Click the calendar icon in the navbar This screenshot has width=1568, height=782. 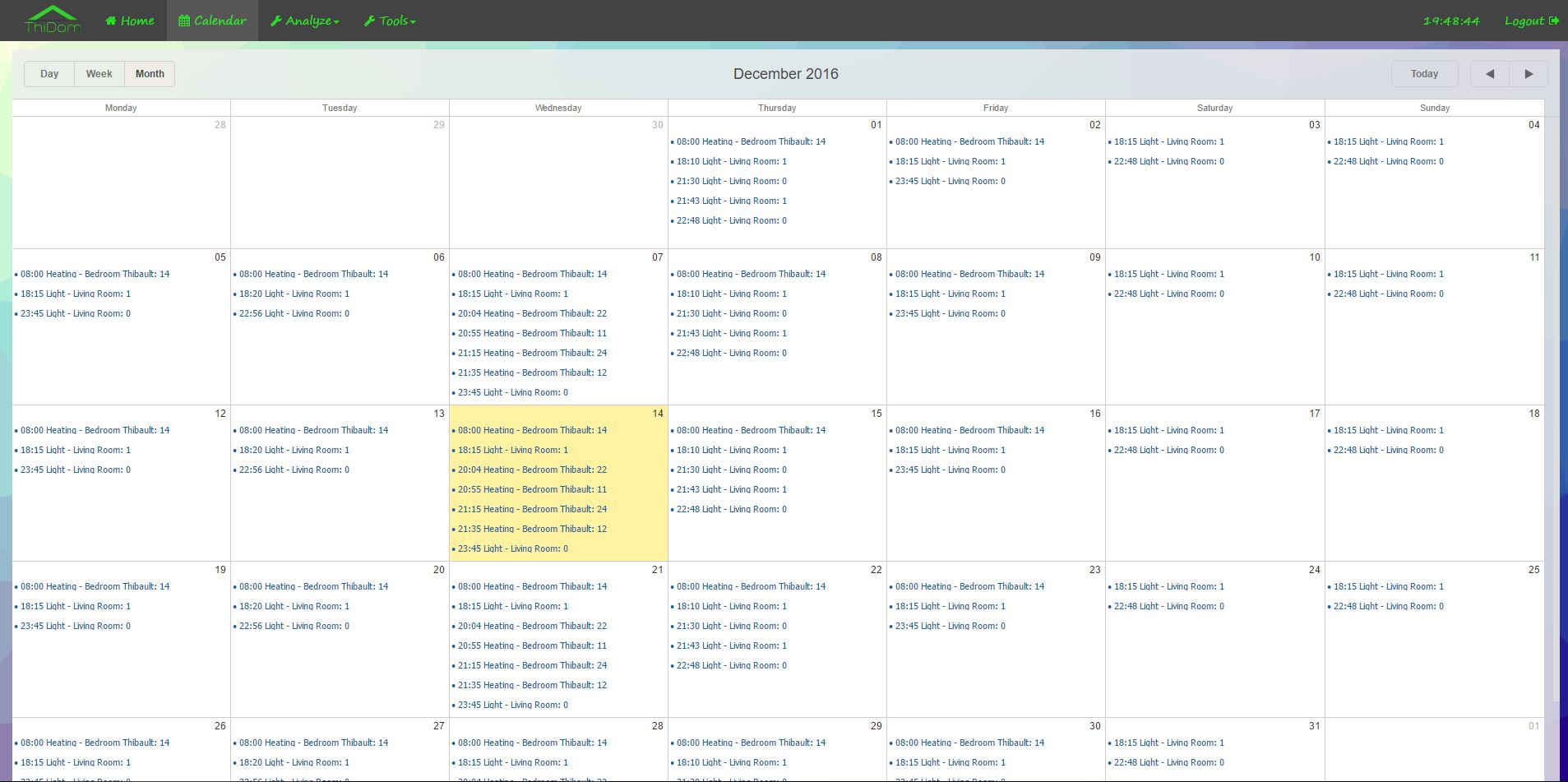tap(184, 20)
